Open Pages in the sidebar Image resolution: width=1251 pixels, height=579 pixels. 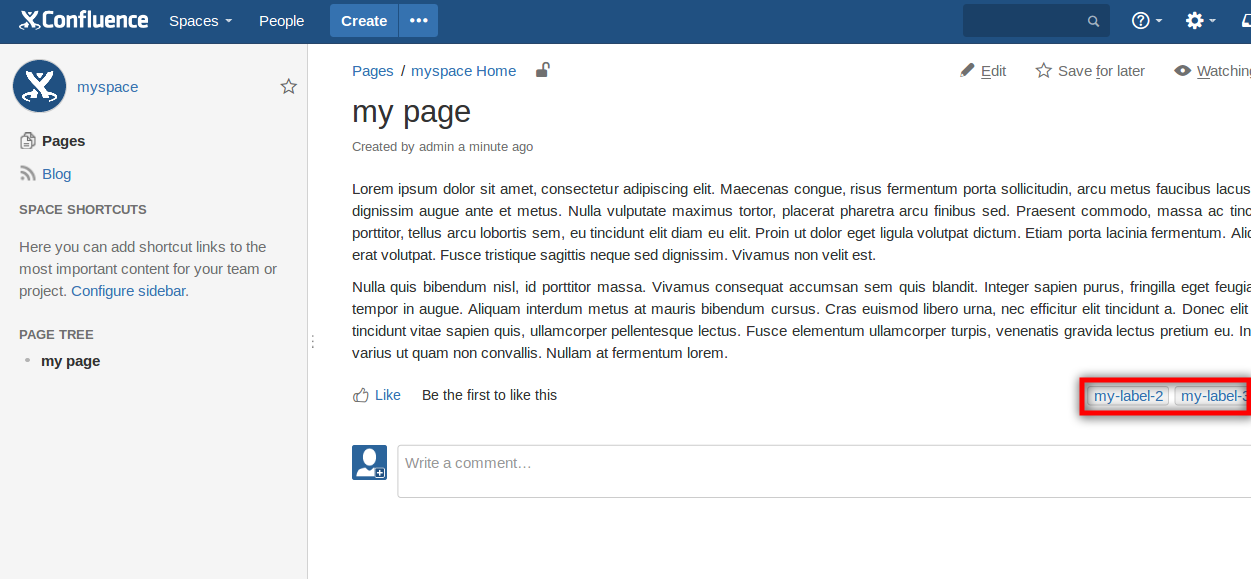coord(63,141)
